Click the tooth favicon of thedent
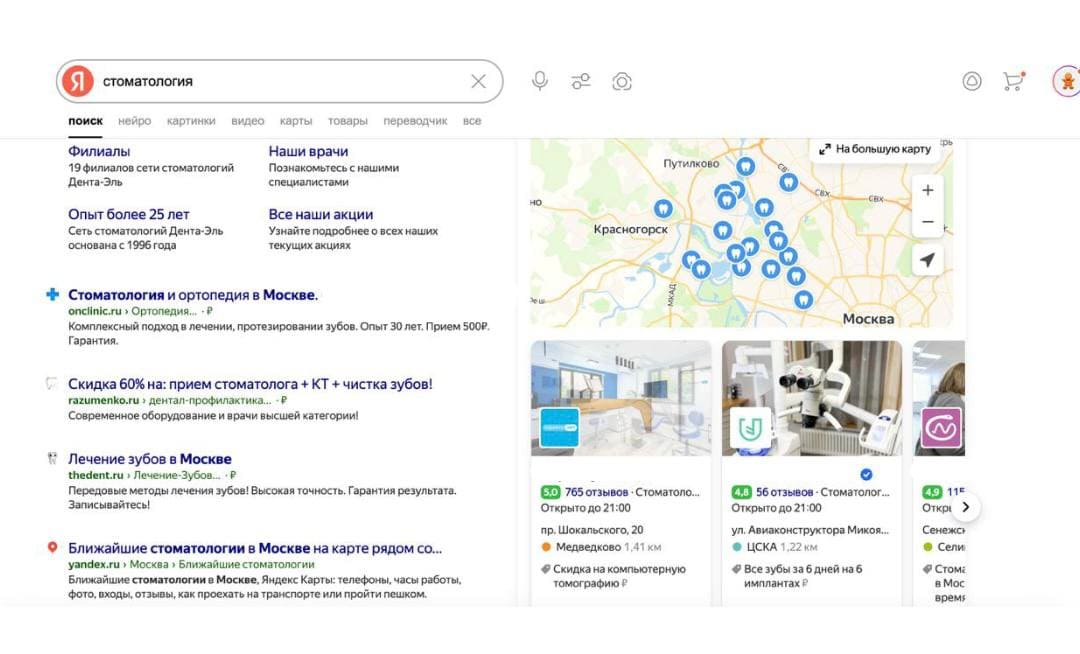The image size is (1080, 654). 52,458
